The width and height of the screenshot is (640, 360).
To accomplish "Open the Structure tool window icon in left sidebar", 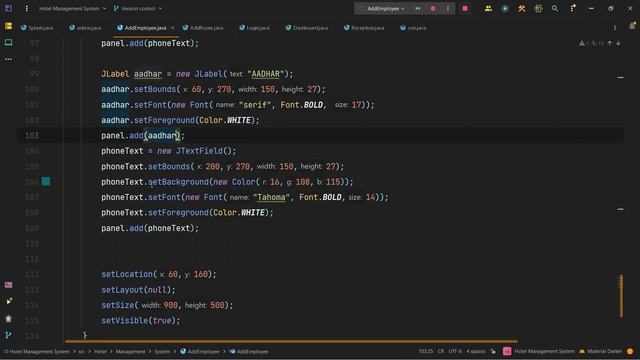I will 9,42.
